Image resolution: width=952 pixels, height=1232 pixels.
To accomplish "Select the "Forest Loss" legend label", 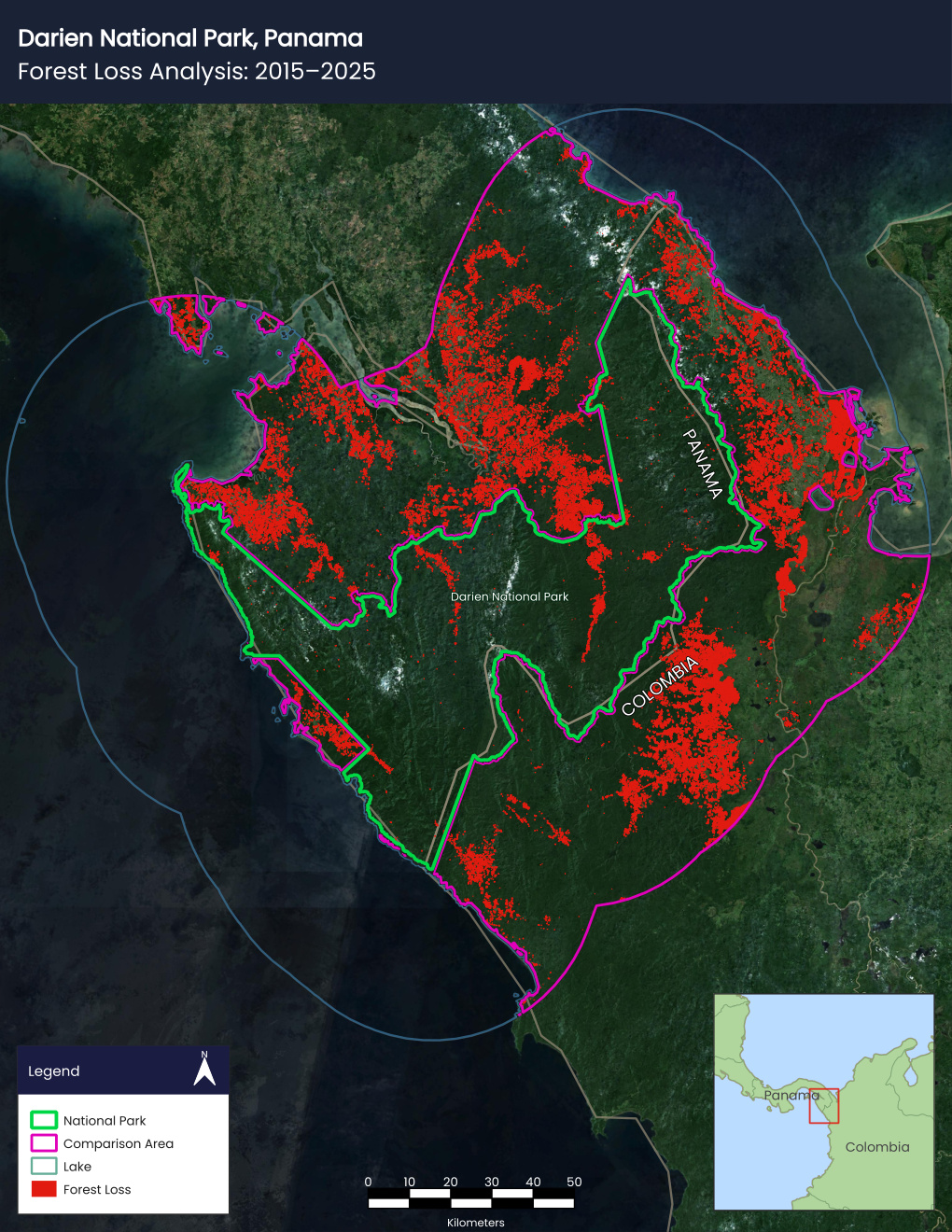I will [x=97, y=1189].
